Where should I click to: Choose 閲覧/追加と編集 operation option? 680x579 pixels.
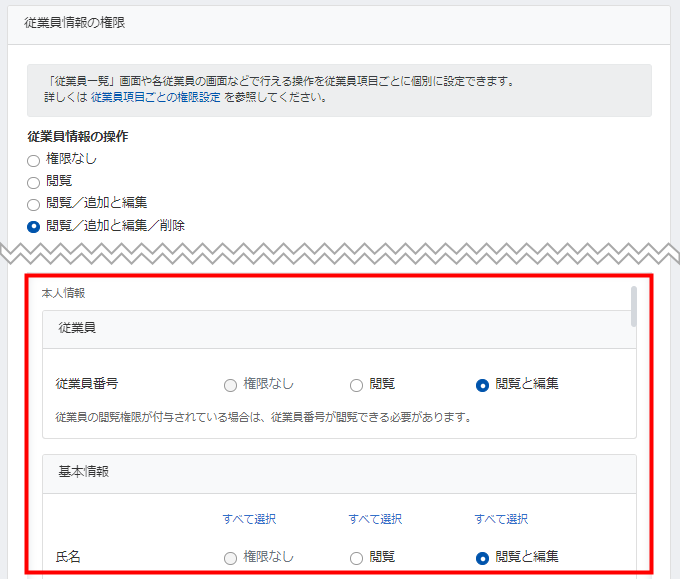coord(33,204)
